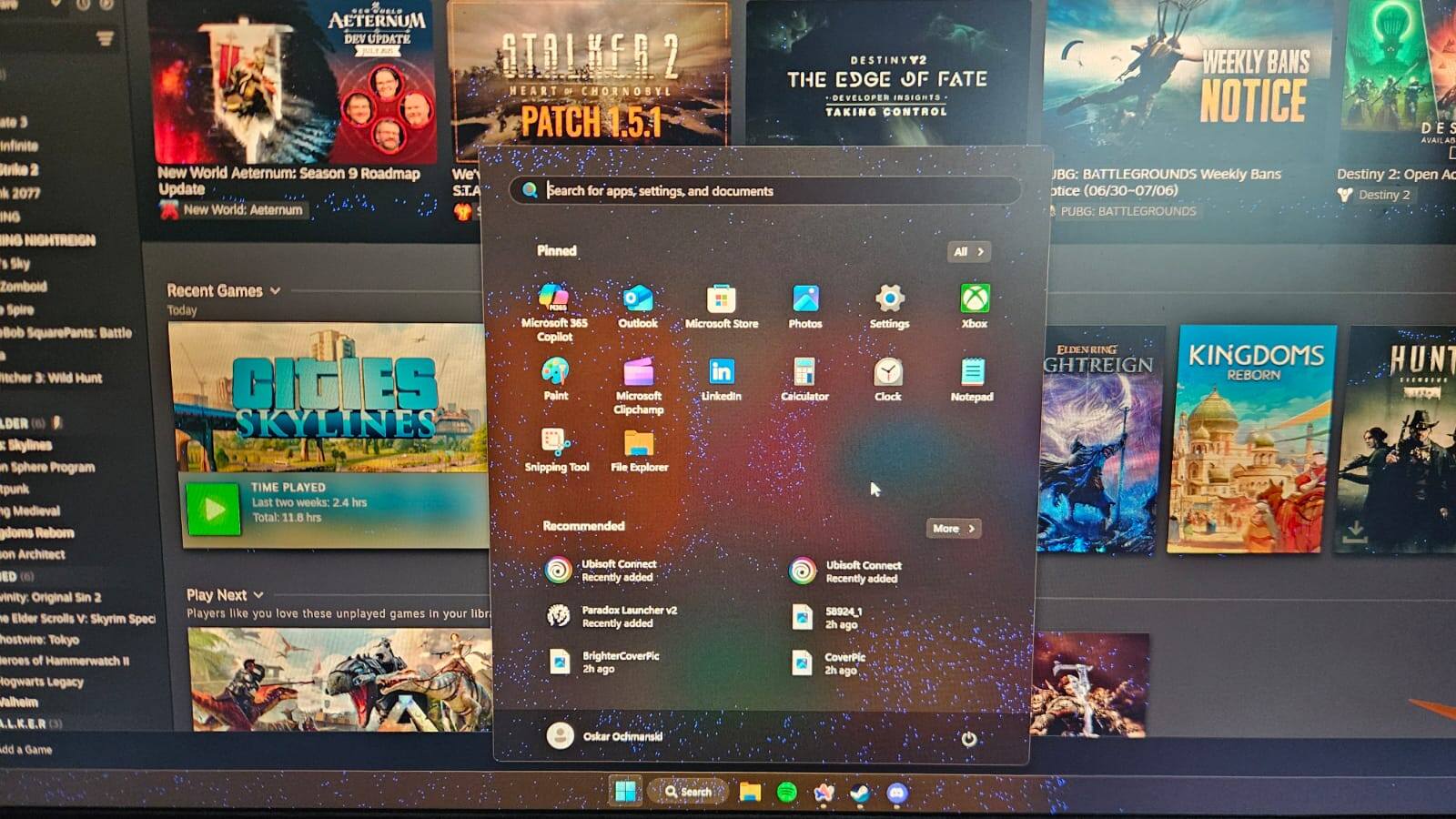Show All apps button in Pinned
The image size is (1456, 819).
click(968, 251)
